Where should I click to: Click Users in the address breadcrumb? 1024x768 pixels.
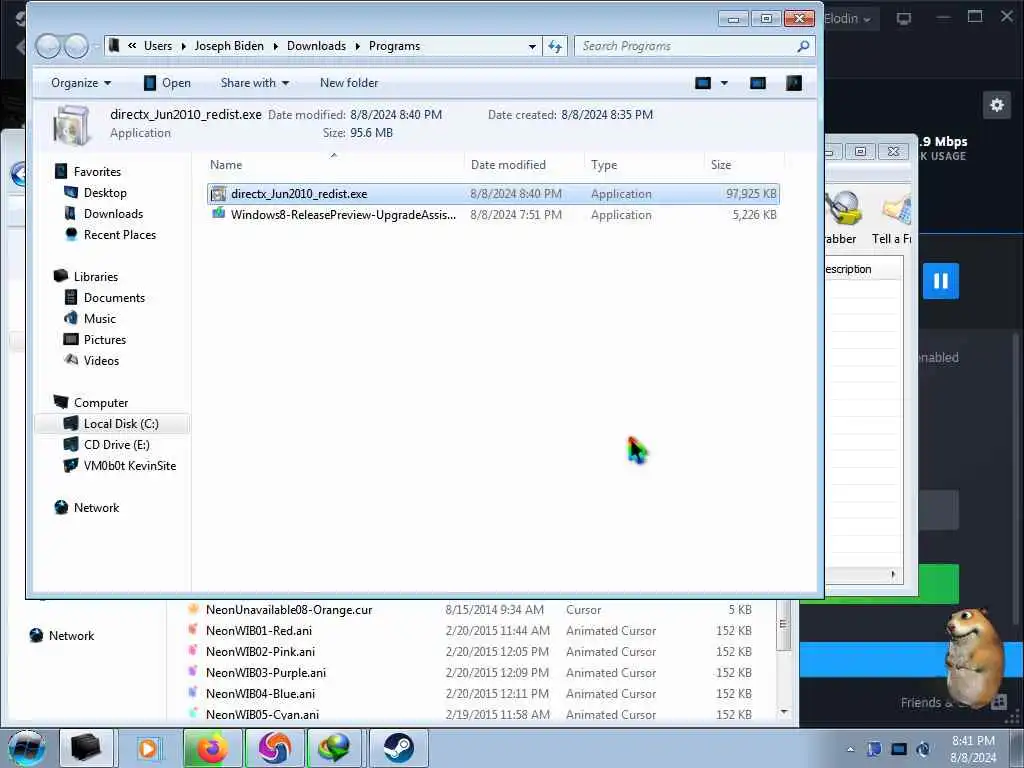158,46
